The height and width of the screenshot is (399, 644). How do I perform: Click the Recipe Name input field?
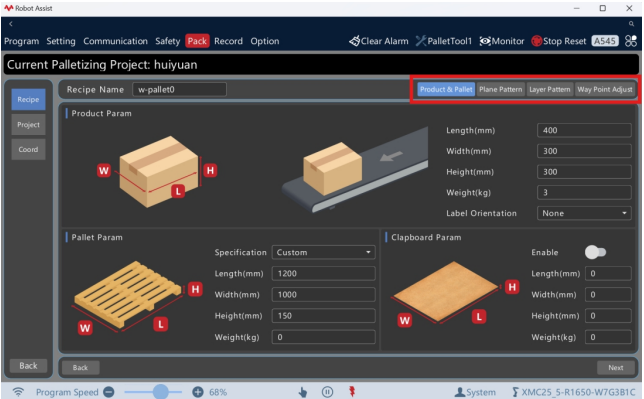(x=179, y=90)
